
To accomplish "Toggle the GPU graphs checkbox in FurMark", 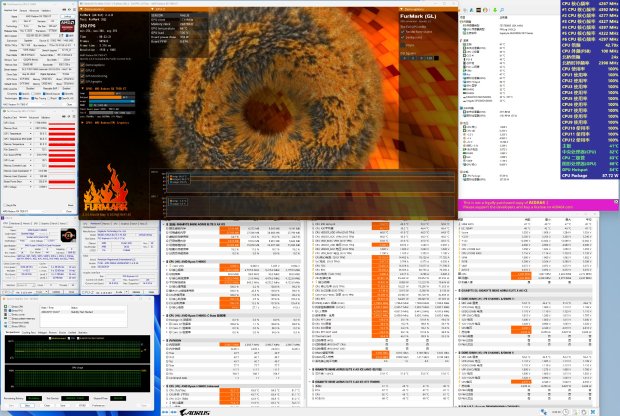I will tap(83, 81).
